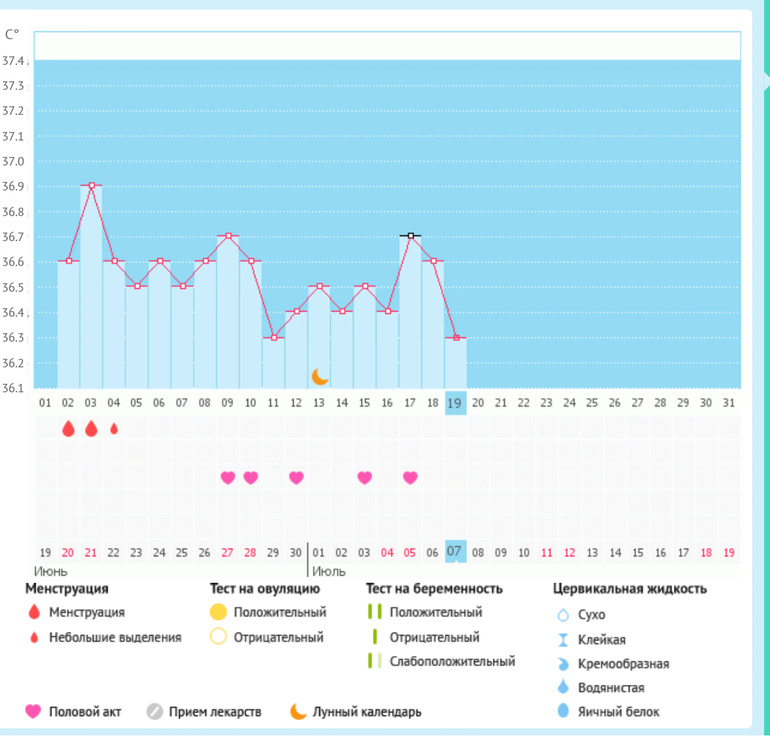Click the black-marked temperature point on day 17
This screenshot has width=770, height=739.
tap(410, 236)
